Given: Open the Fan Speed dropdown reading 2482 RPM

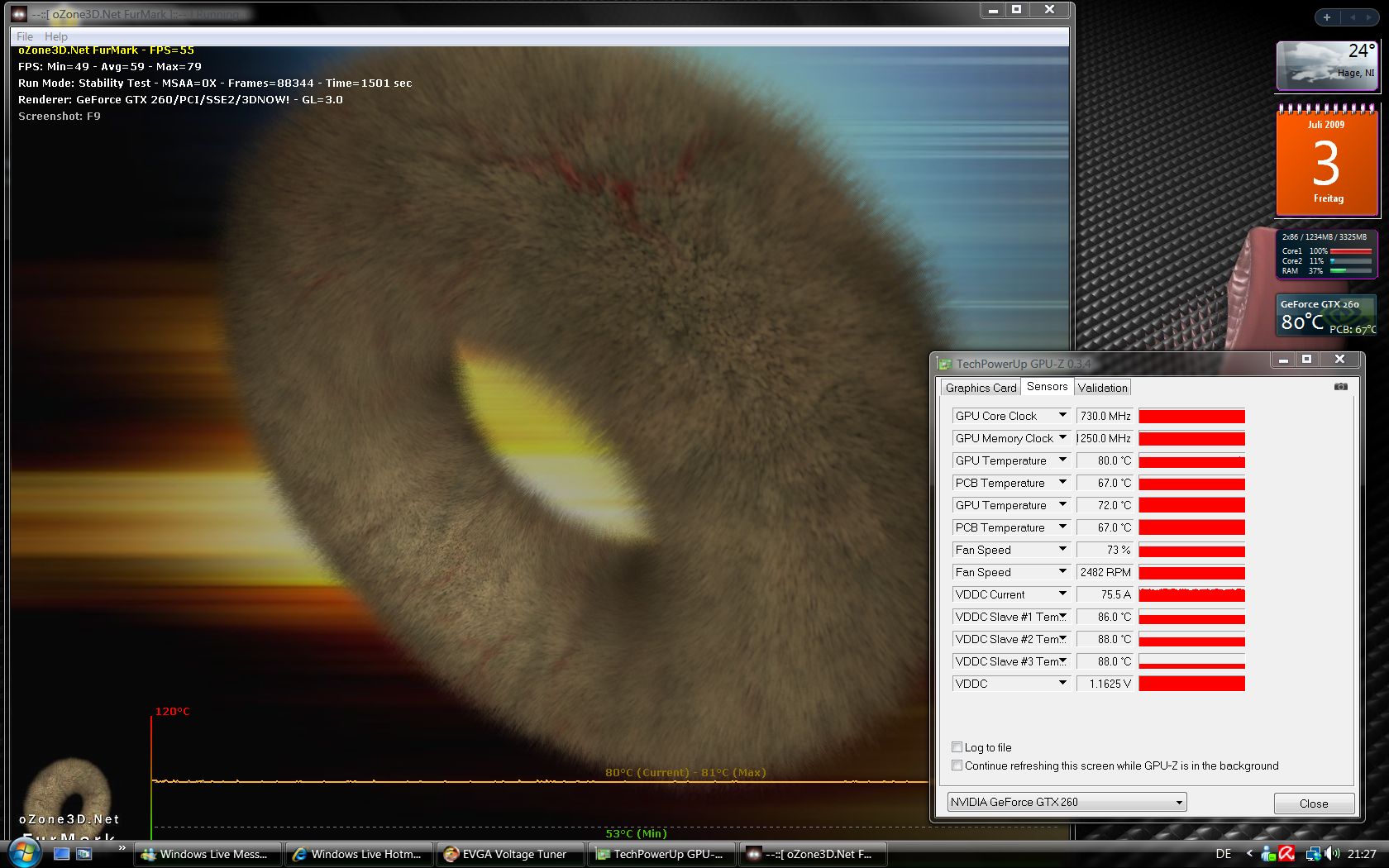Looking at the screenshot, I should pos(1062,572).
